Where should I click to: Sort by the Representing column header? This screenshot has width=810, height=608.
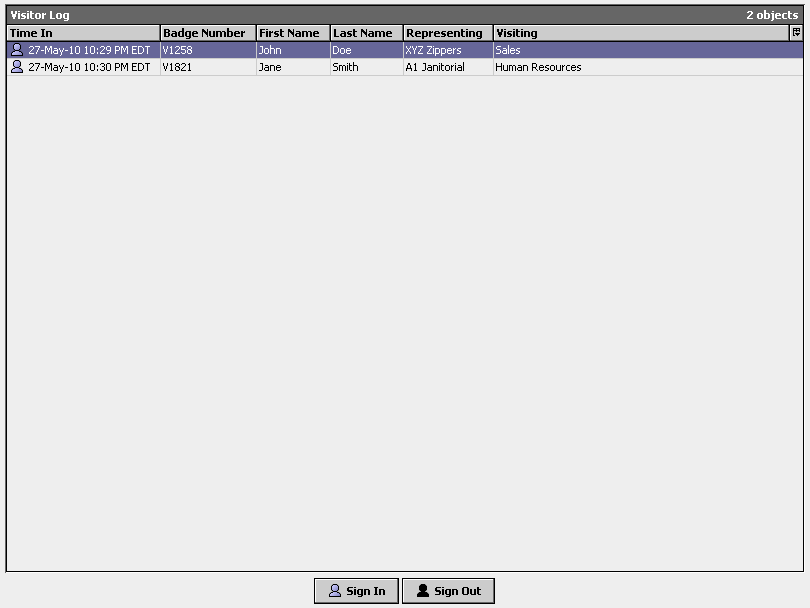tap(447, 33)
